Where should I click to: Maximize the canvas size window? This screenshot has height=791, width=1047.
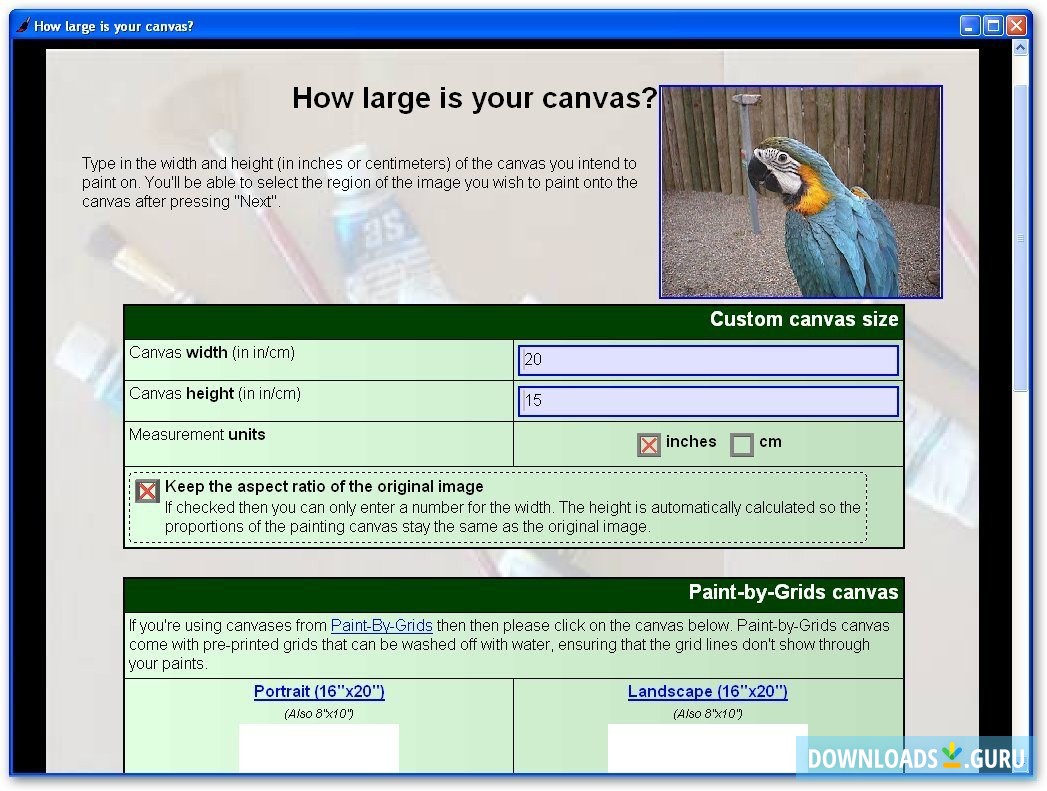(x=994, y=25)
